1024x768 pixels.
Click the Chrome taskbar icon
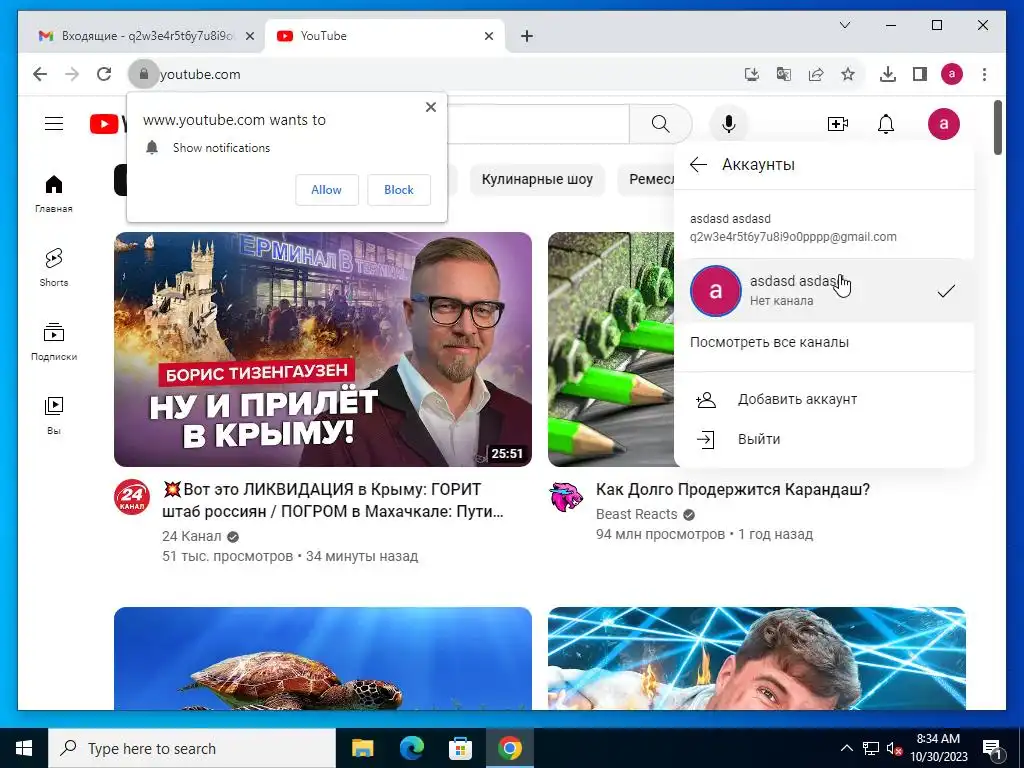tap(509, 748)
